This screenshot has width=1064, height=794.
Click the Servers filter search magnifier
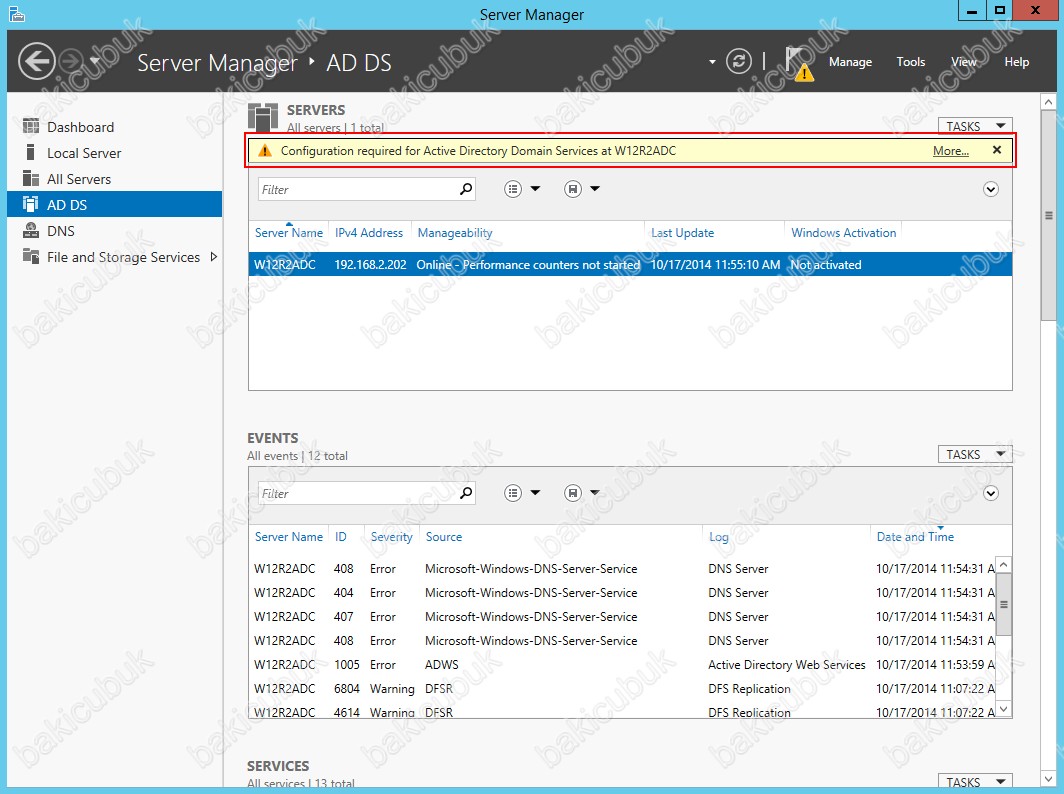466,189
